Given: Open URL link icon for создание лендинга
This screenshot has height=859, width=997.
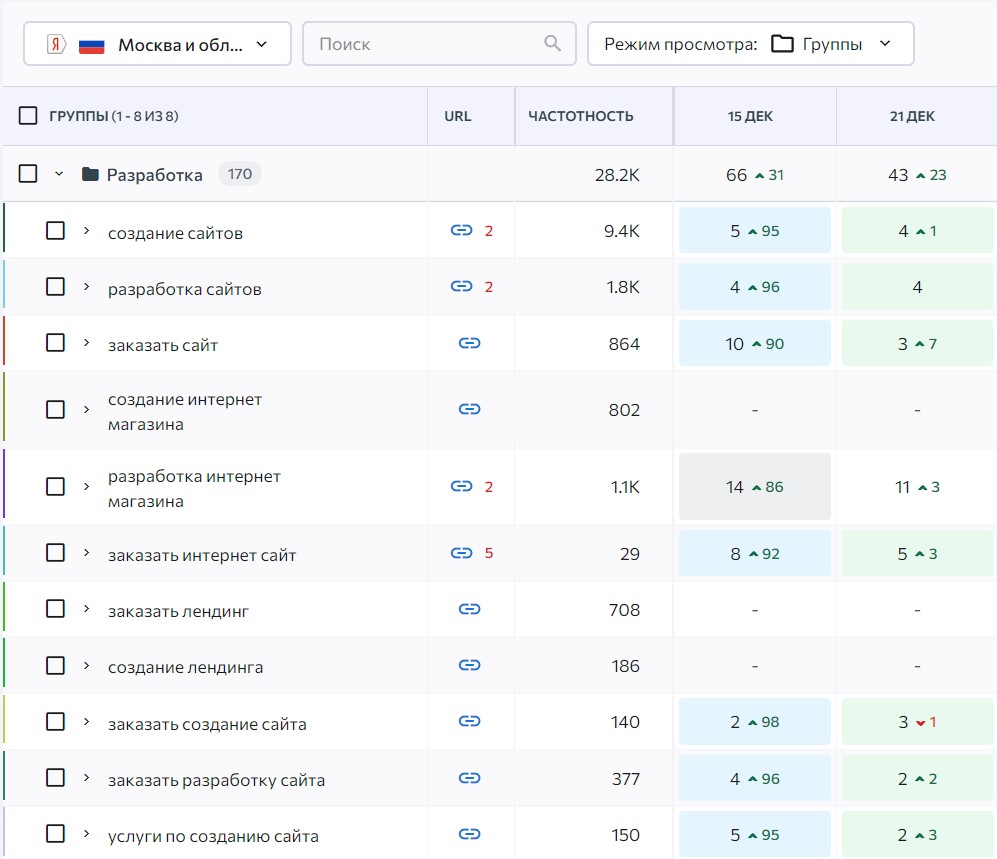Looking at the screenshot, I should [x=469, y=665].
